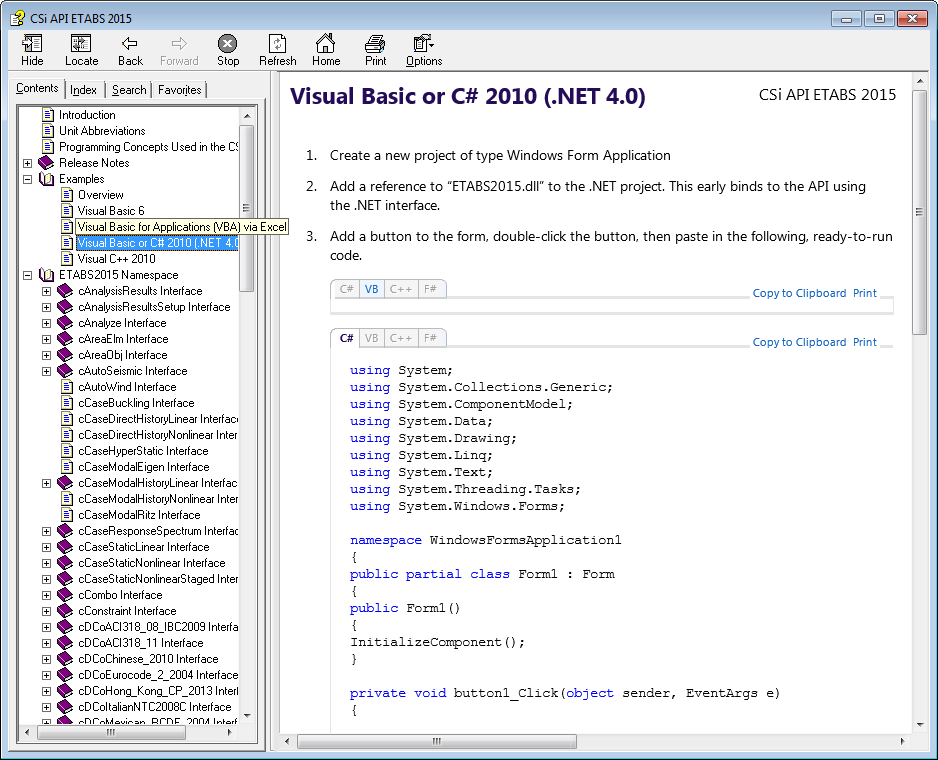Click the upper Copy to Clipboard link

click(799, 293)
